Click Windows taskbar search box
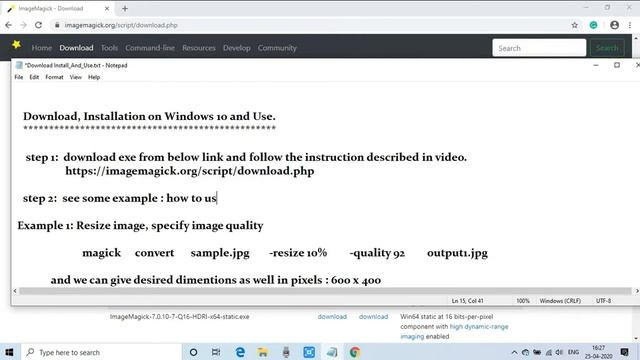The width and height of the screenshot is (640, 360). (x=100, y=352)
